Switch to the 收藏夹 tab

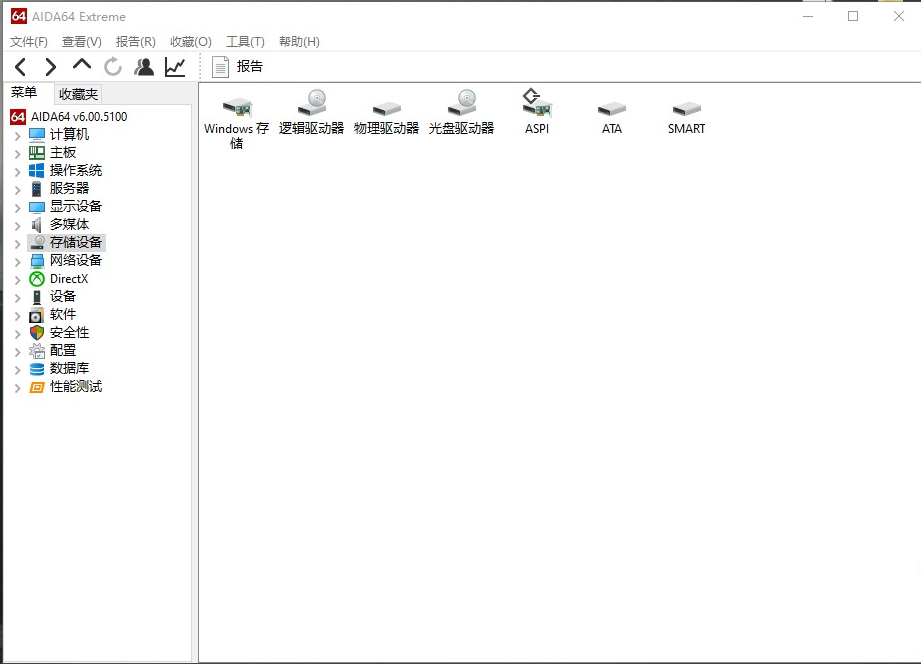click(78, 94)
